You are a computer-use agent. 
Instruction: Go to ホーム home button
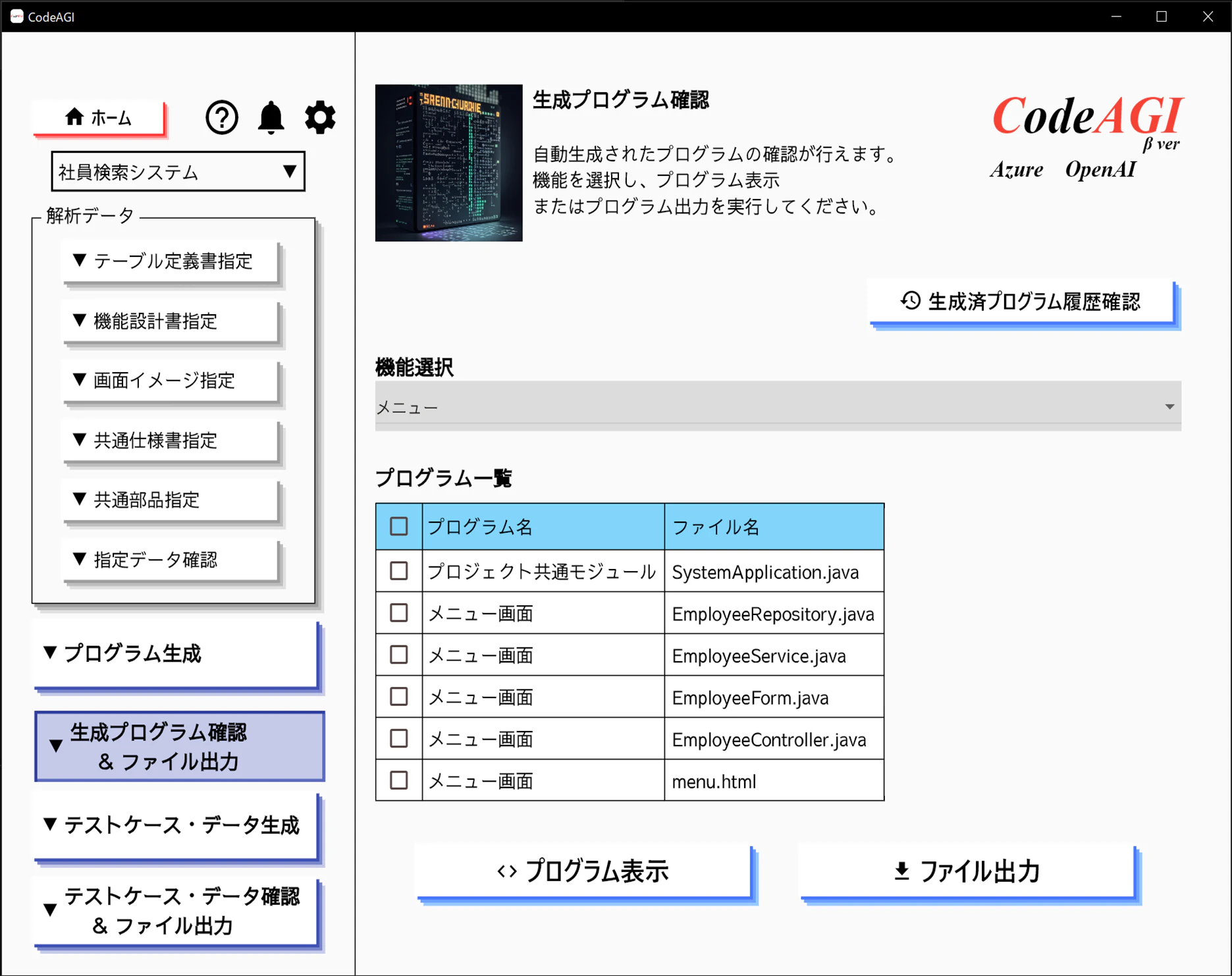coord(99,118)
